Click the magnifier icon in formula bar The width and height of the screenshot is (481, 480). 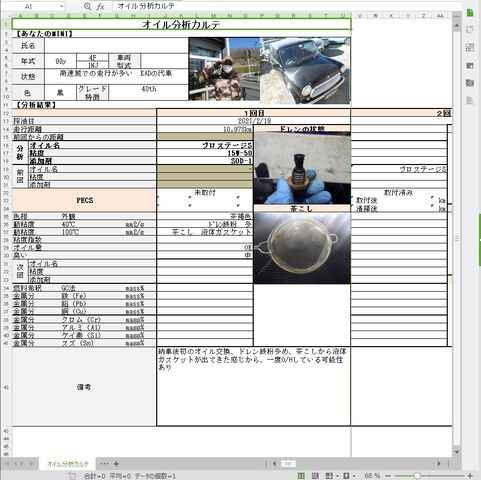tap(87, 6)
